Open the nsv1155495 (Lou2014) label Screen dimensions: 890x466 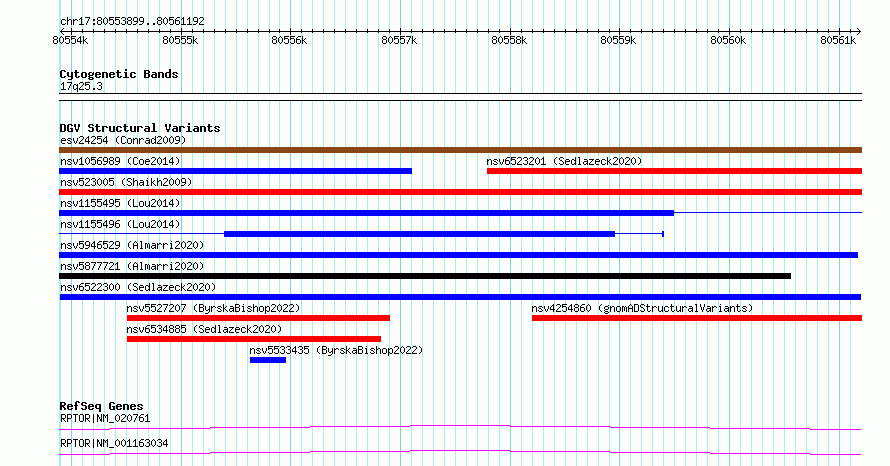(120, 203)
